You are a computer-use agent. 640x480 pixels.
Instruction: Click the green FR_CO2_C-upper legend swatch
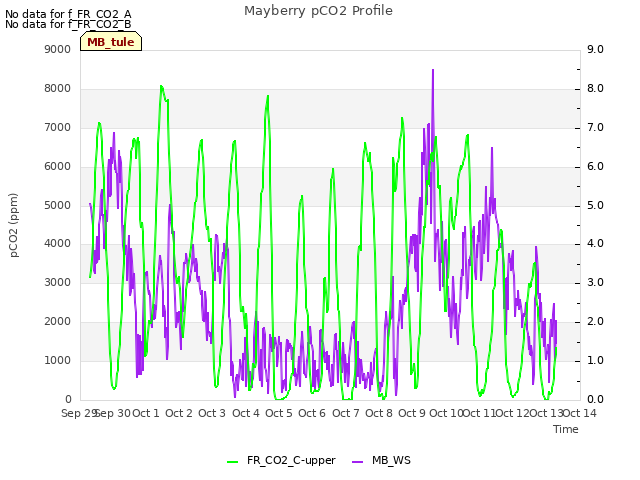(232, 461)
